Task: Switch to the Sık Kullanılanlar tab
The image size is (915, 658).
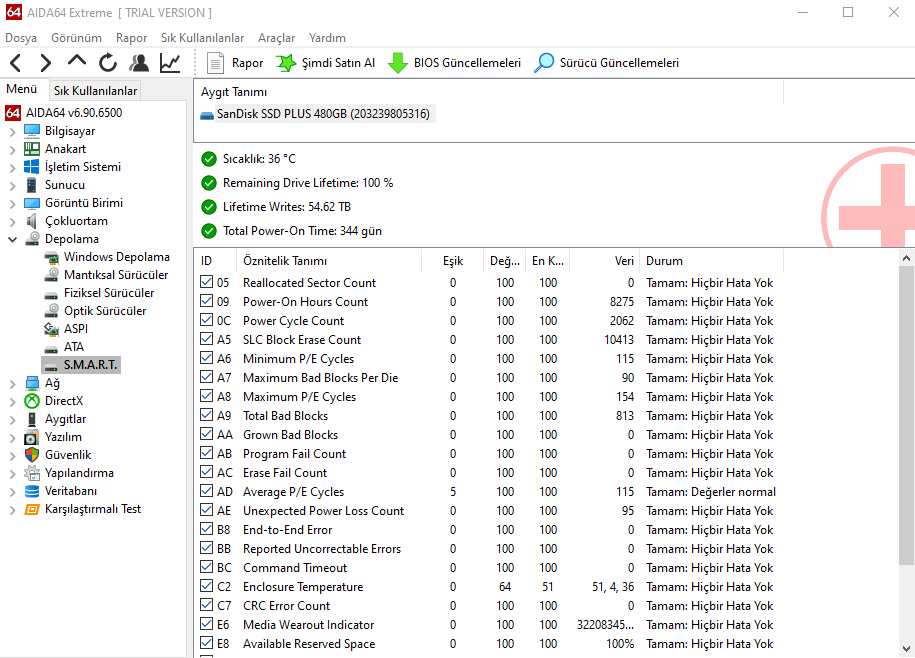Action: coord(95,91)
